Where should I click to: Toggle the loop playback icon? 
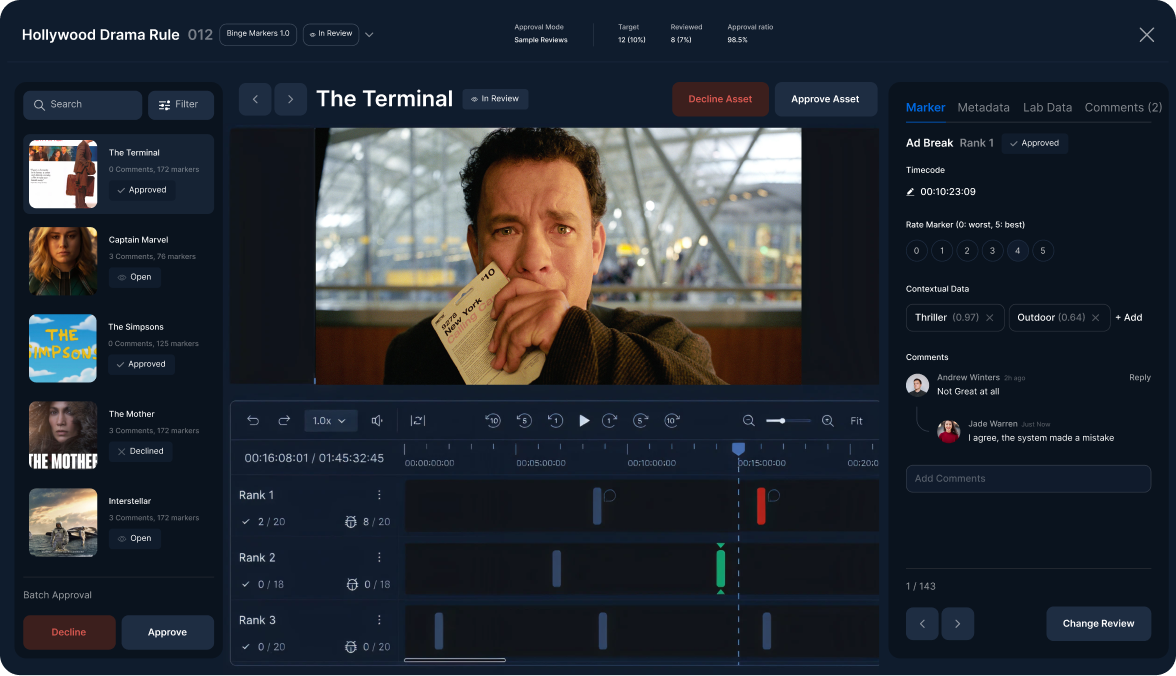pyautogui.click(x=418, y=421)
